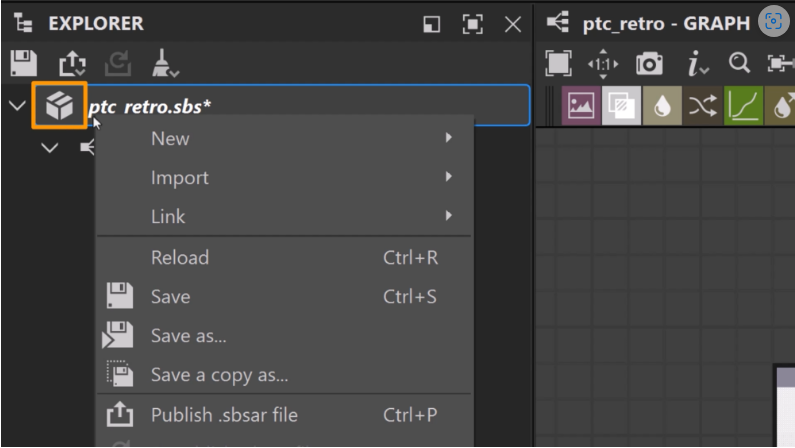Collapse the ptc_retro.sbs package tree
795x448 pixels.
(x=17, y=105)
